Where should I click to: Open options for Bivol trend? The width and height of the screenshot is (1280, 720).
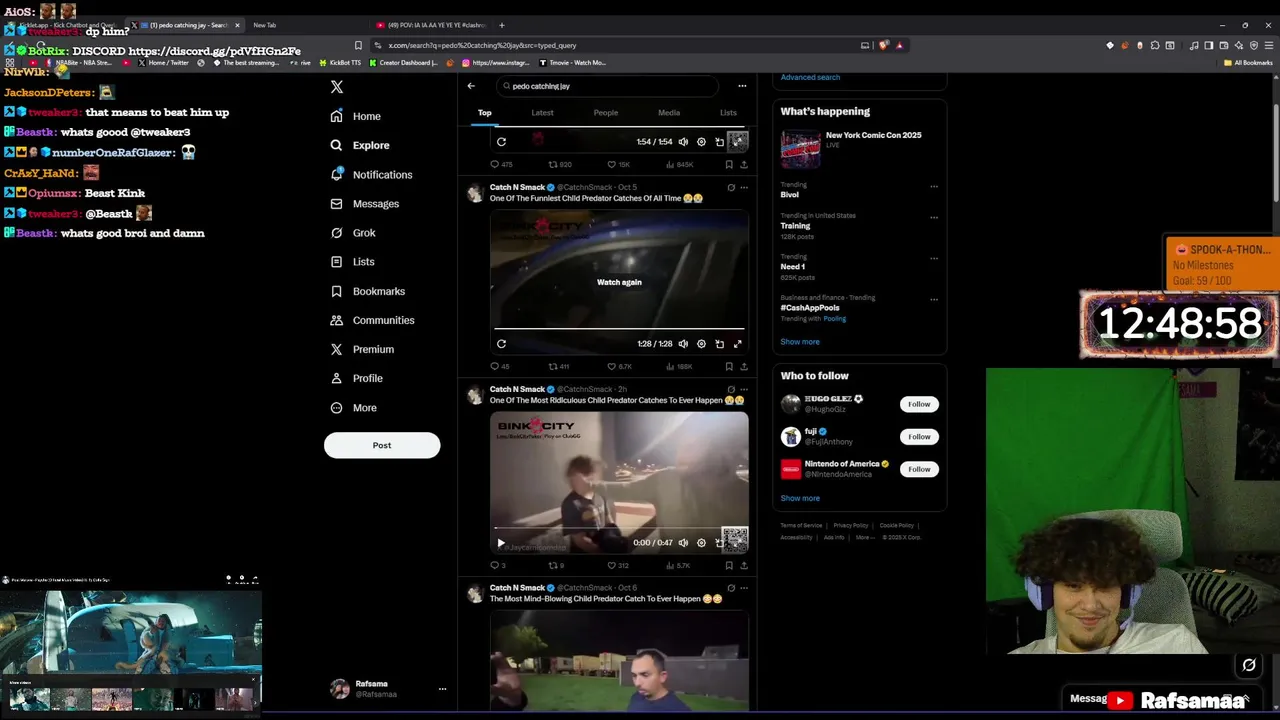point(934,186)
